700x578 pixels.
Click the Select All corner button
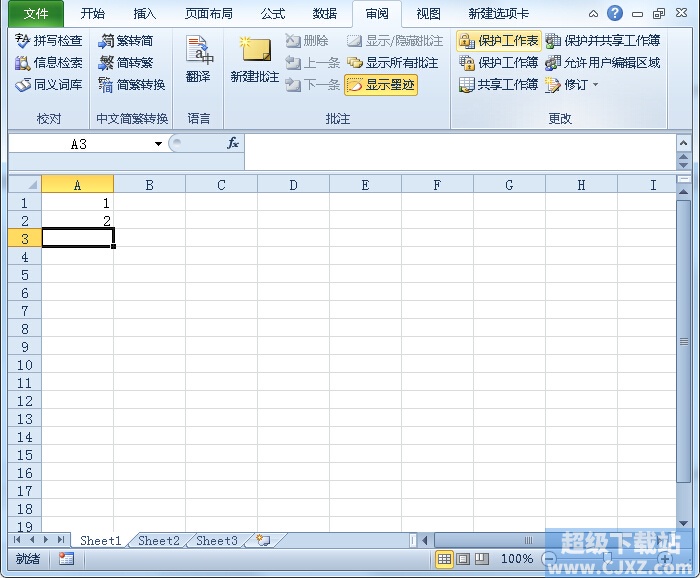pos(25,184)
